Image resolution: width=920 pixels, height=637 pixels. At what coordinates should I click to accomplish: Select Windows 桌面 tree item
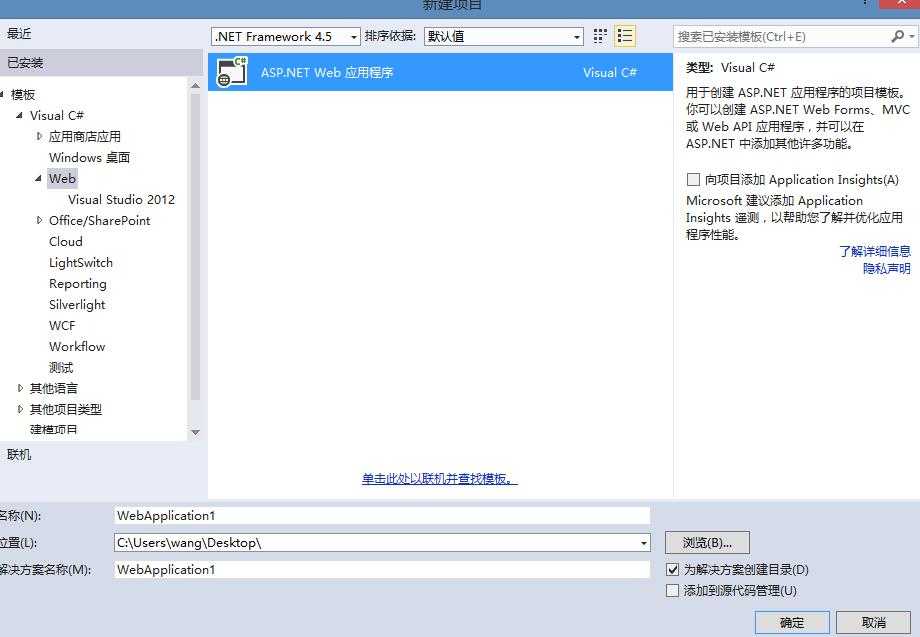89,157
